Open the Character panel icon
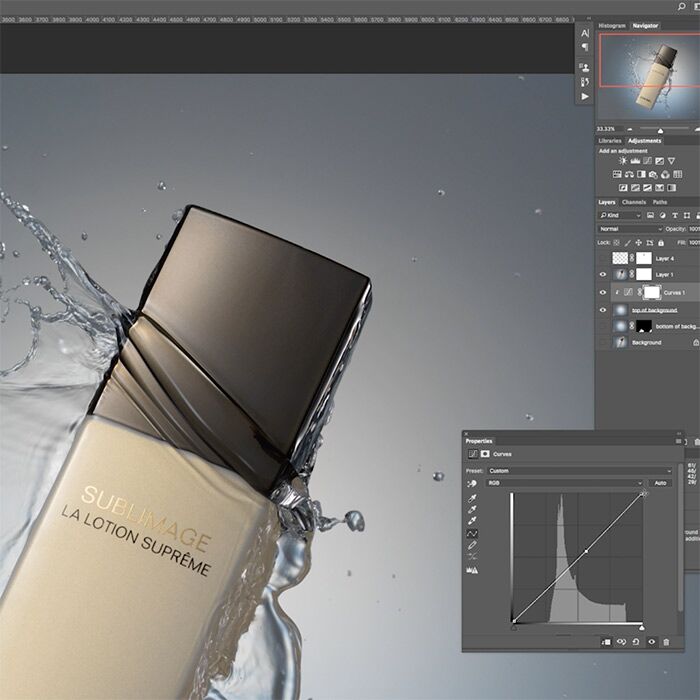This screenshot has height=700, width=700. click(x=585, y=33)
